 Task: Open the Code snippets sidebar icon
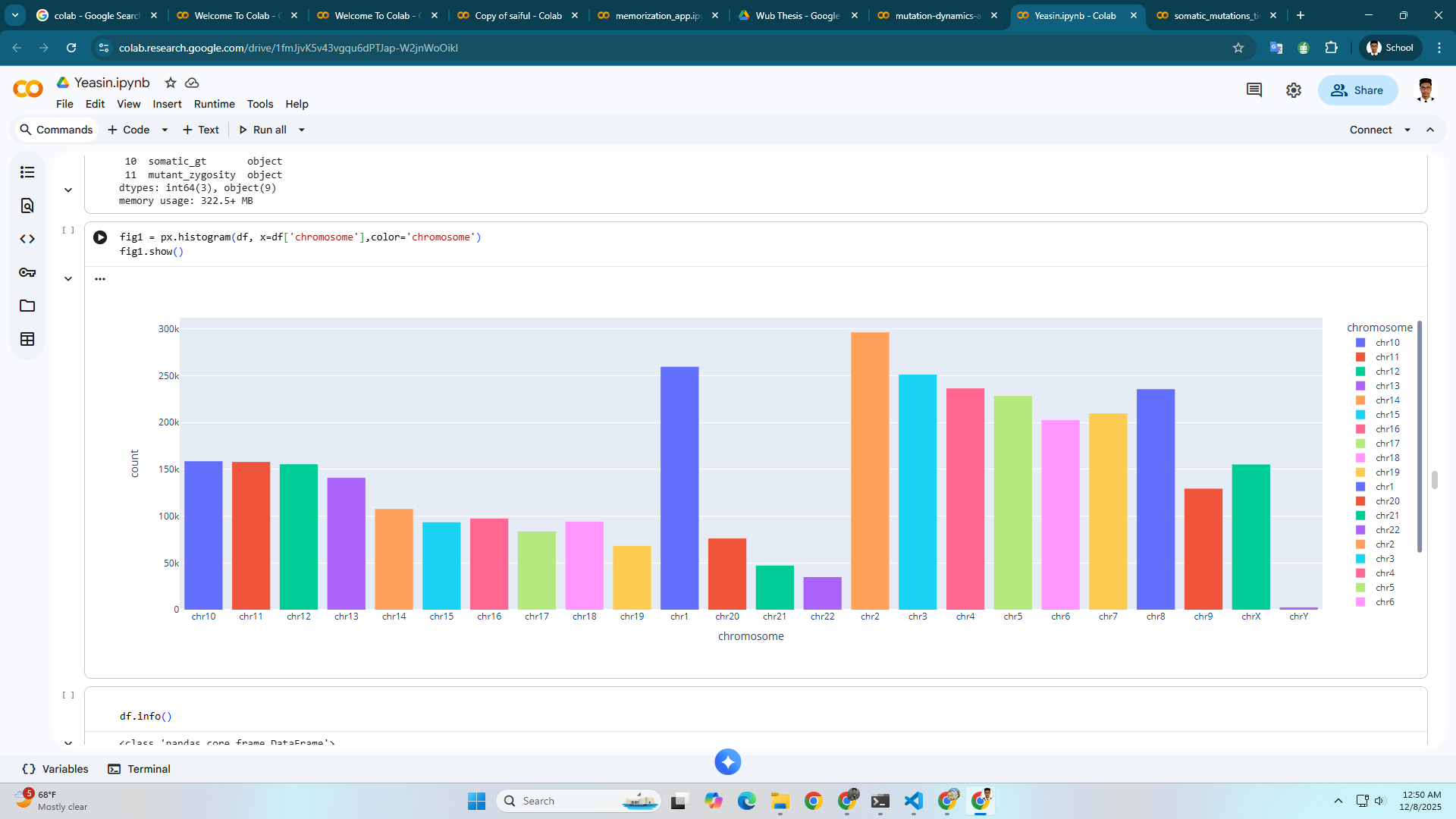[x=27, y=239]
